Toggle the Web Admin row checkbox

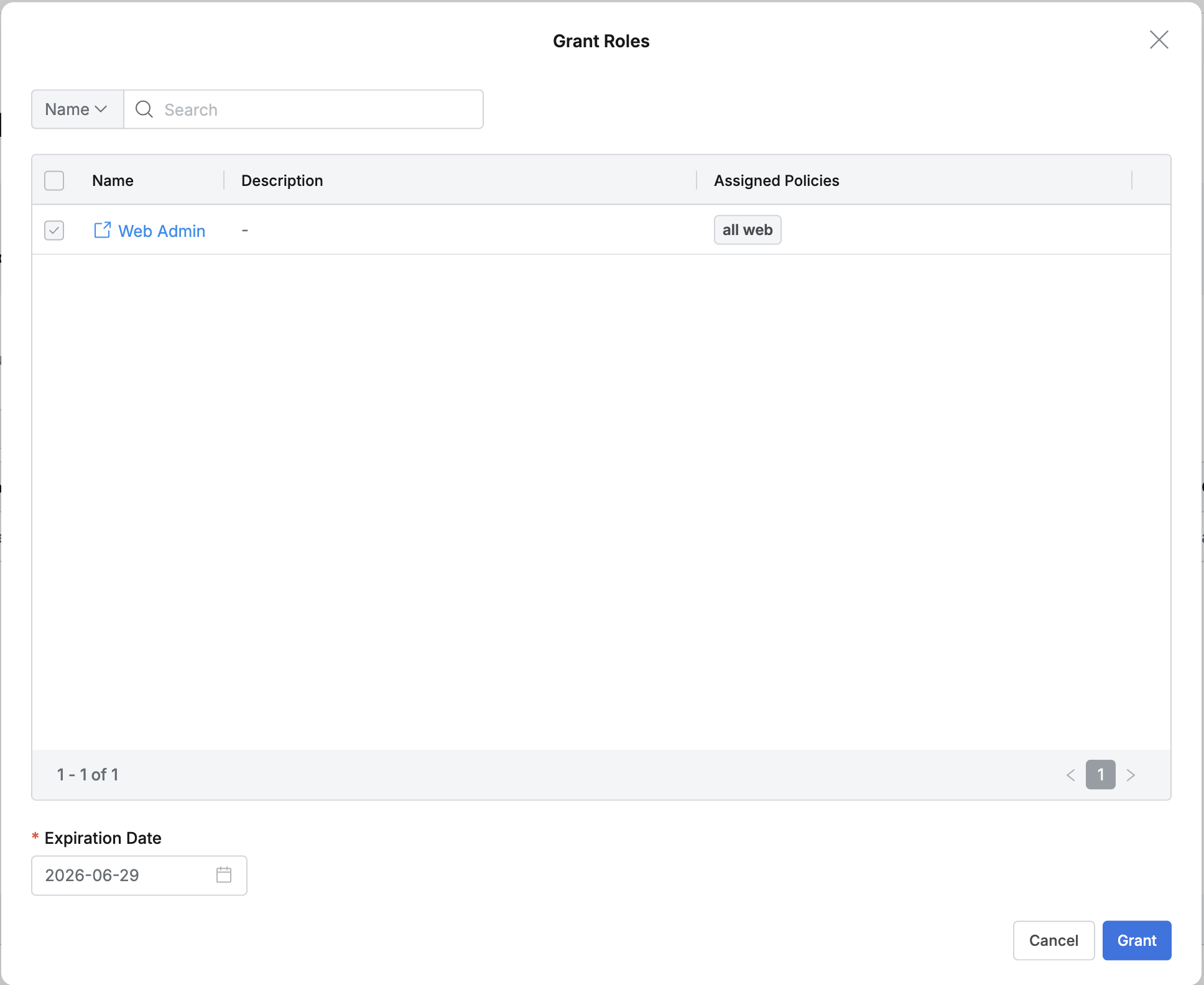[54, 230]
